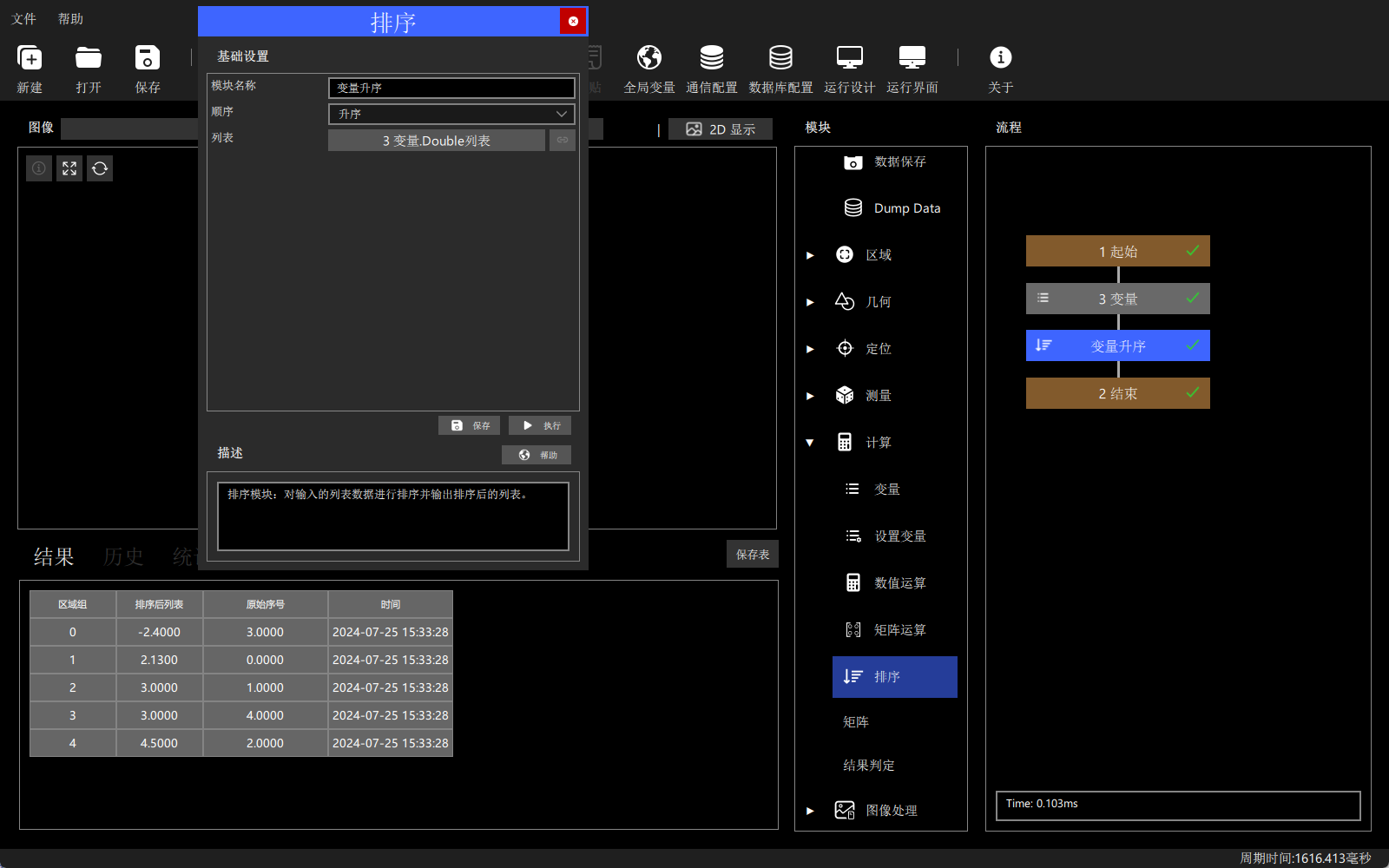Expand the 图像处理 module category
Image resolution: width=1389 pixels, height=868 pixels.
pos(810,811)
